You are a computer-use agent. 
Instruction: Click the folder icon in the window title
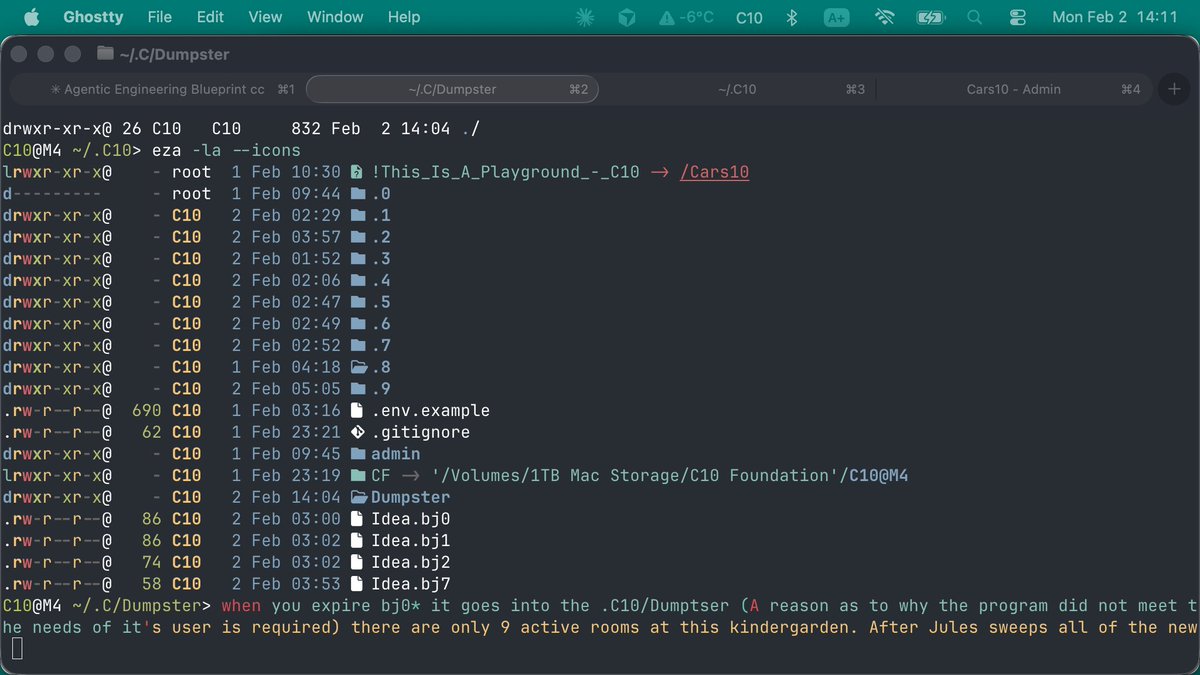coord(105,54)
